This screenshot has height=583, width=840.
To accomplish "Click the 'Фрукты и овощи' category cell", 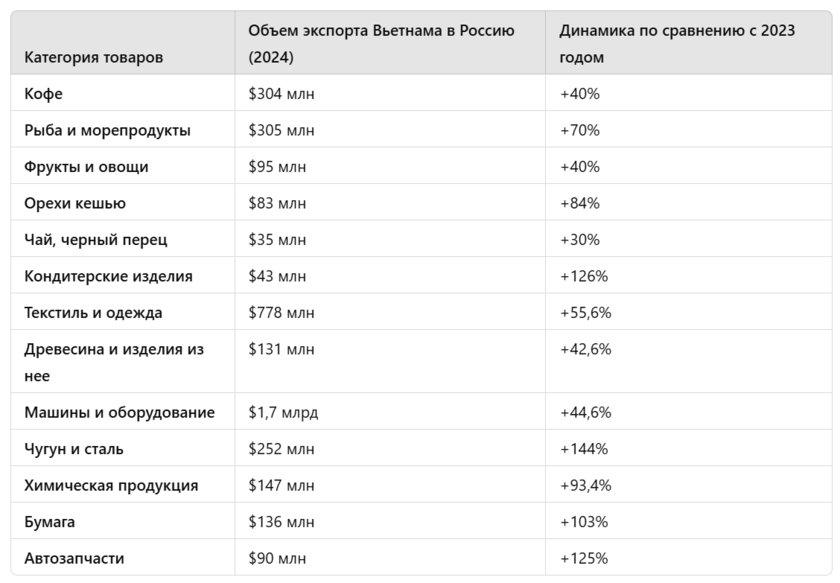I will click(86, 167).
